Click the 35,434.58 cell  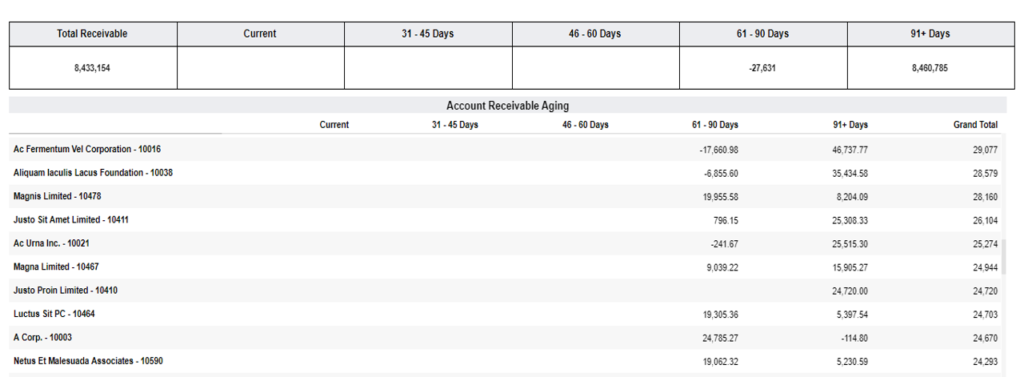850,174
